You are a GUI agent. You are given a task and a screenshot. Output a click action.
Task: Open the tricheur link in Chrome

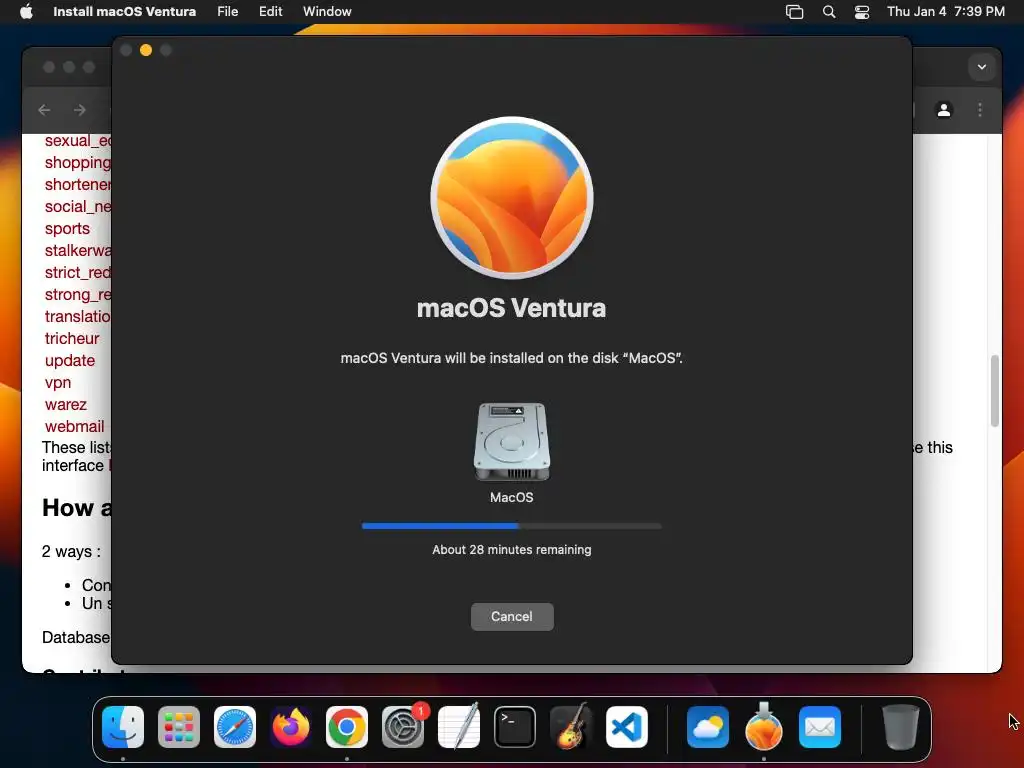point(72,338)
